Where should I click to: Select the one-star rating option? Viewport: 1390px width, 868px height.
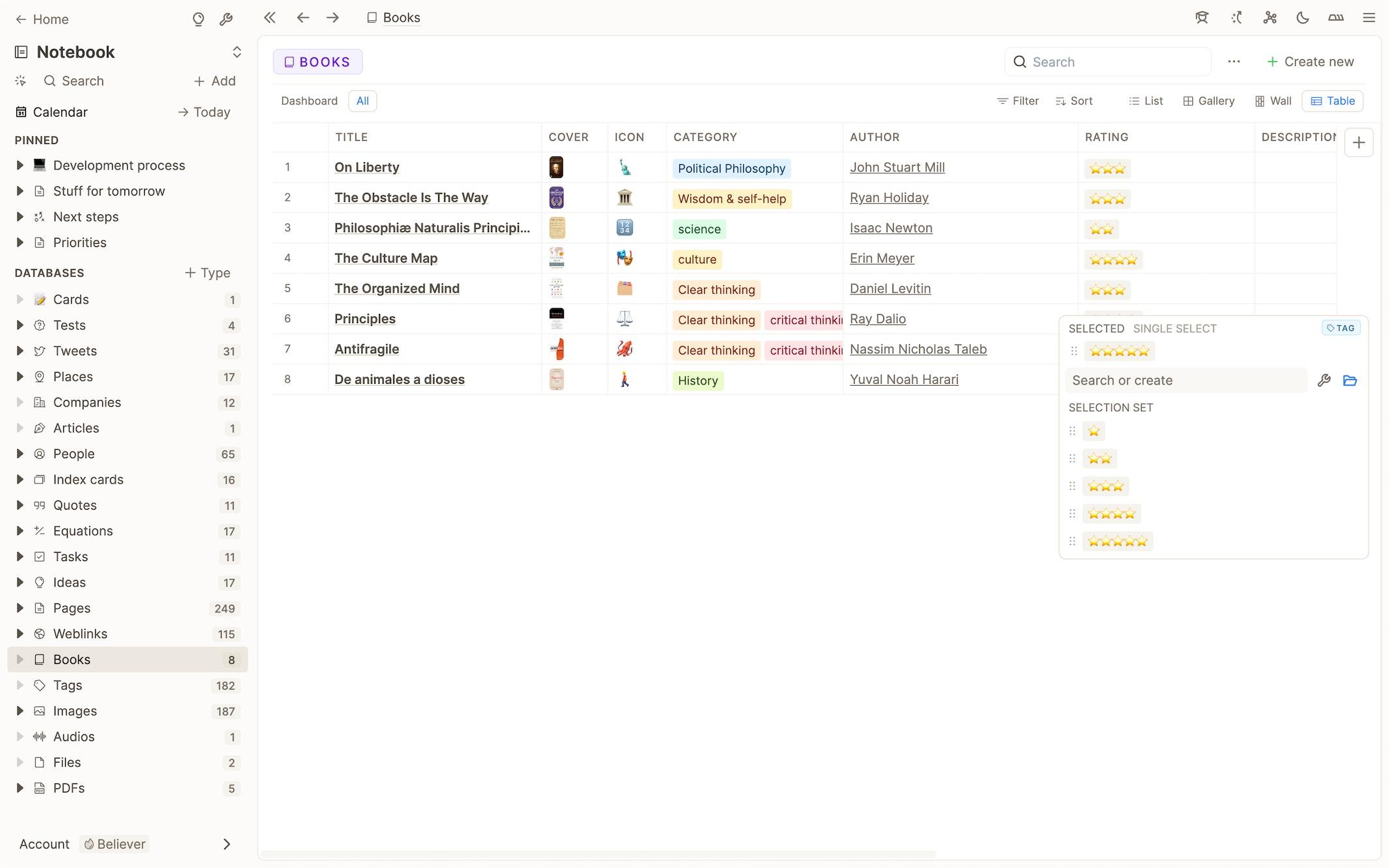tap(1093, 431)
